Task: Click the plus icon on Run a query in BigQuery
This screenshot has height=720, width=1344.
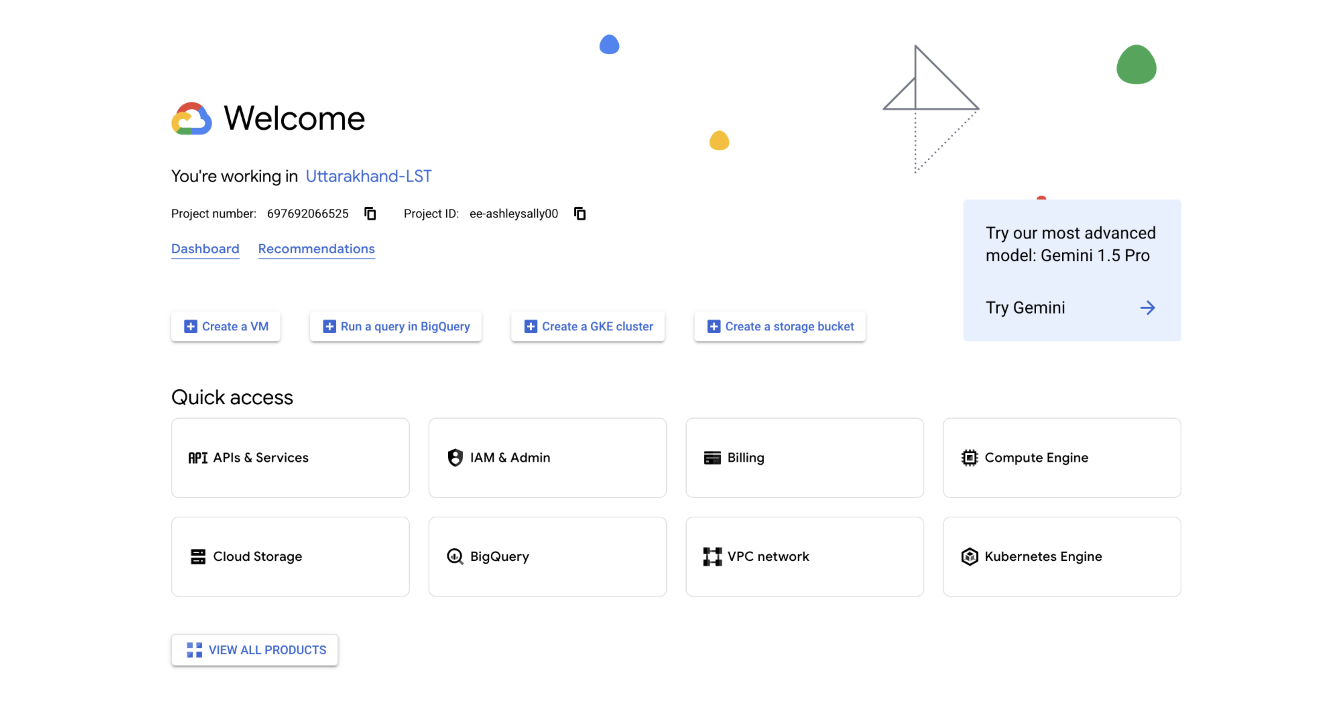Action: pyautogui.click(x=329, y=327)
